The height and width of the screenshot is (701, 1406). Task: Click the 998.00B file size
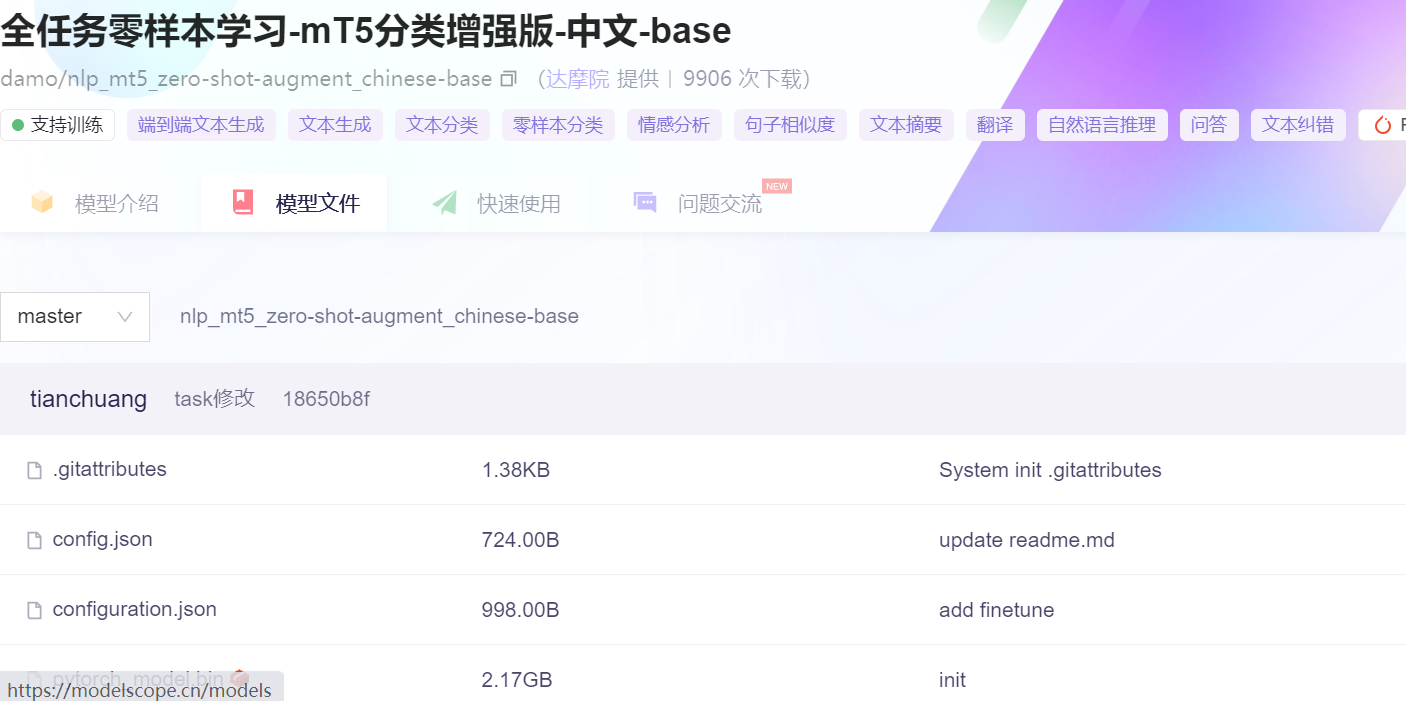(520, 610)
